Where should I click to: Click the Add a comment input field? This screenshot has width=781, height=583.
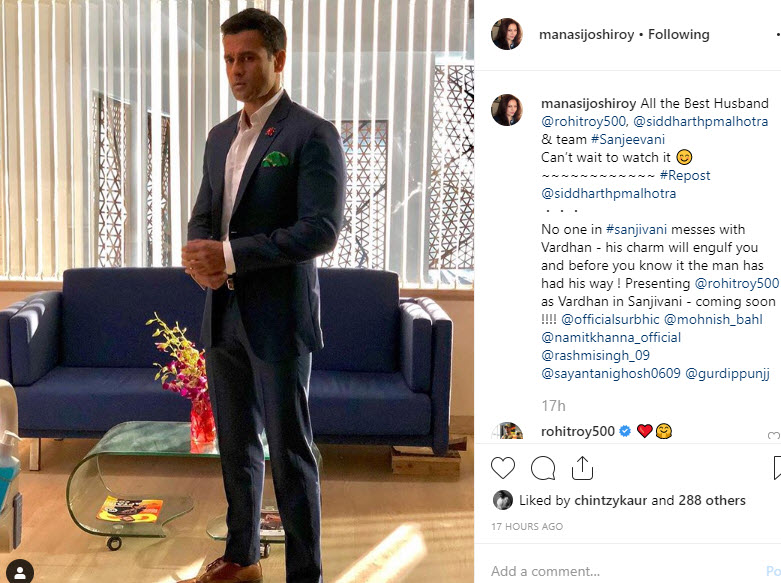click(x=623, y=571)
